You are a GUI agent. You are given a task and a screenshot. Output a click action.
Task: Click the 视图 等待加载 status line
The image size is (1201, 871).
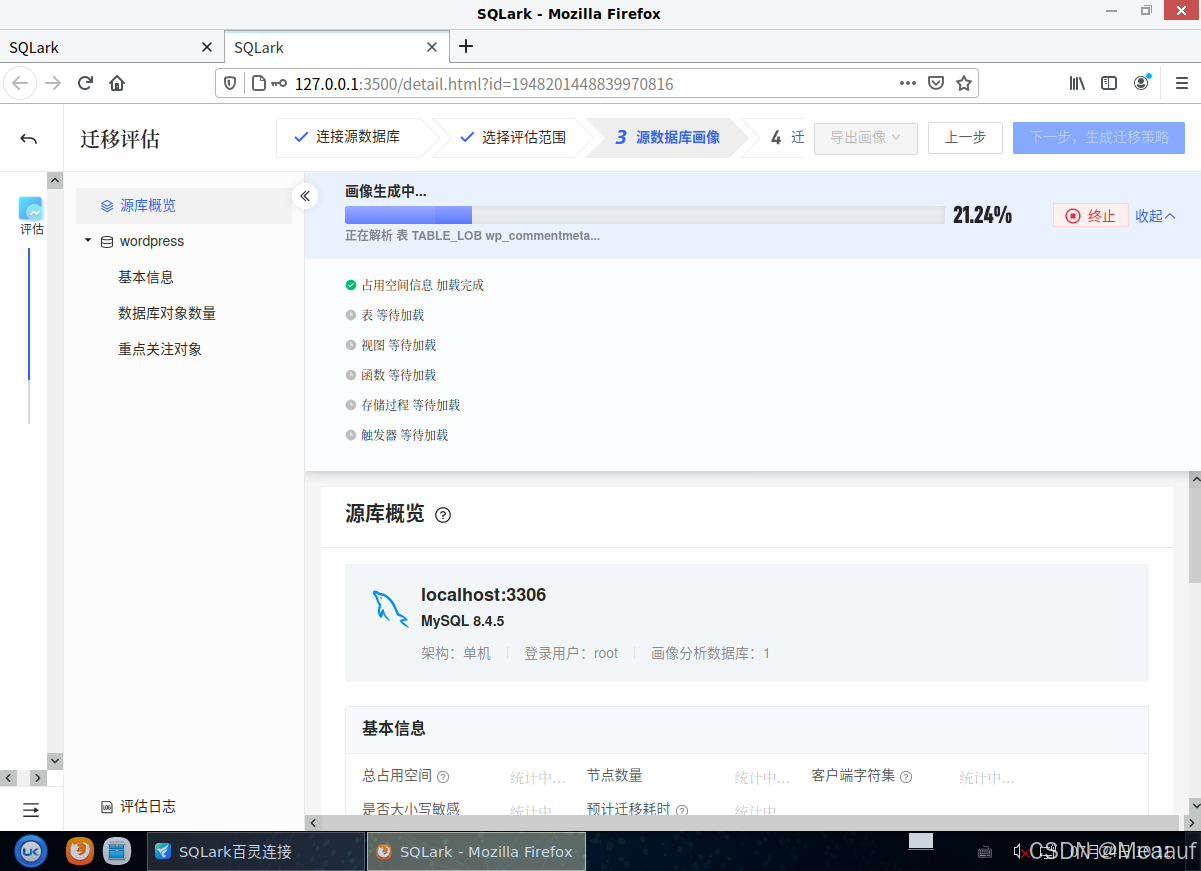pos(391,345)
